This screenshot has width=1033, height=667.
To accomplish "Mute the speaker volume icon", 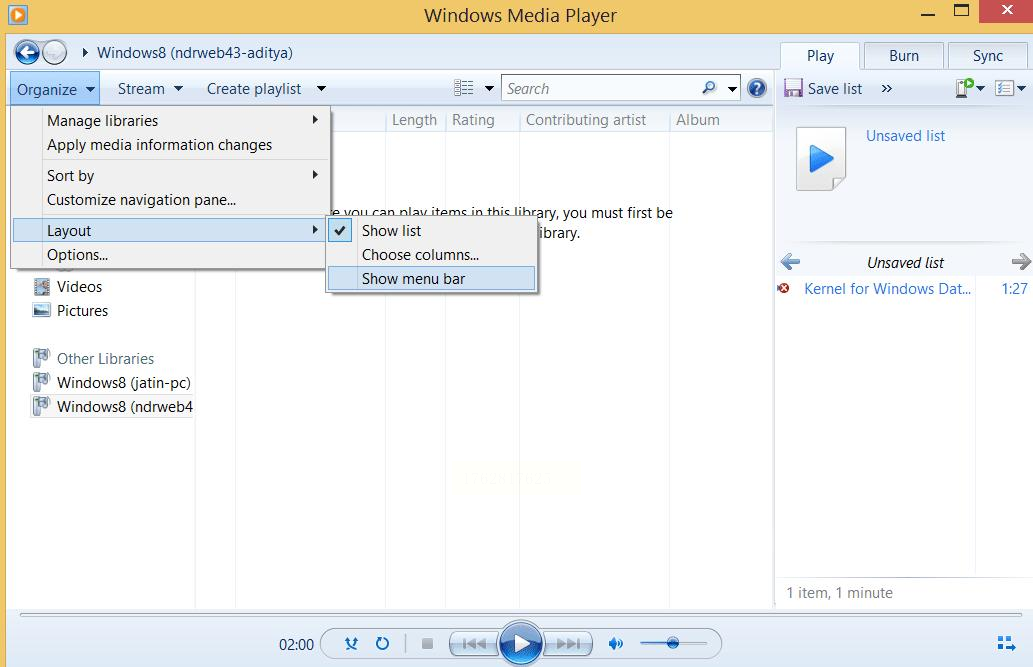I will (x=616, y=644).
